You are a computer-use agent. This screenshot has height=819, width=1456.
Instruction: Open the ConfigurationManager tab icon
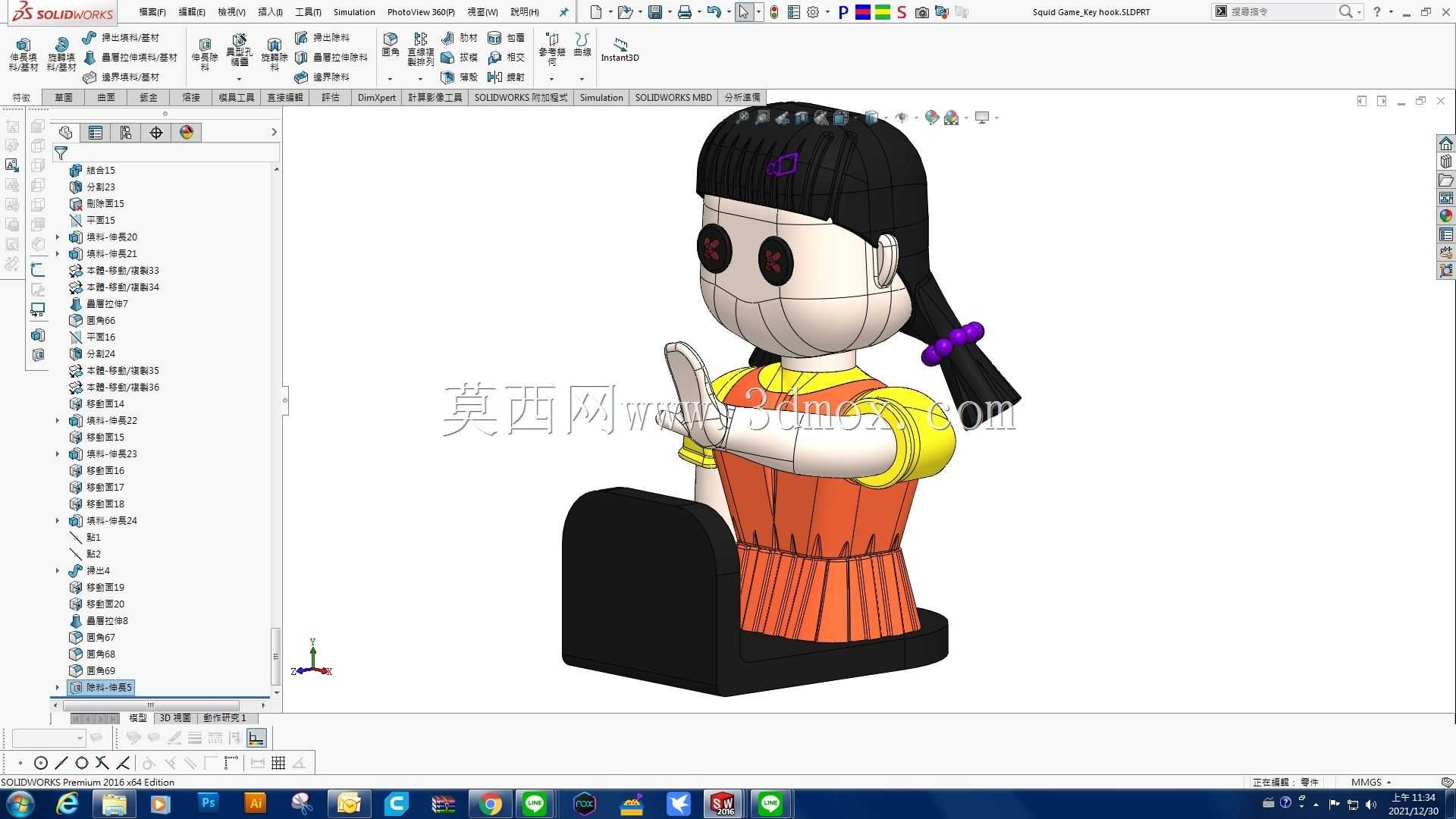tap(126, 133)
